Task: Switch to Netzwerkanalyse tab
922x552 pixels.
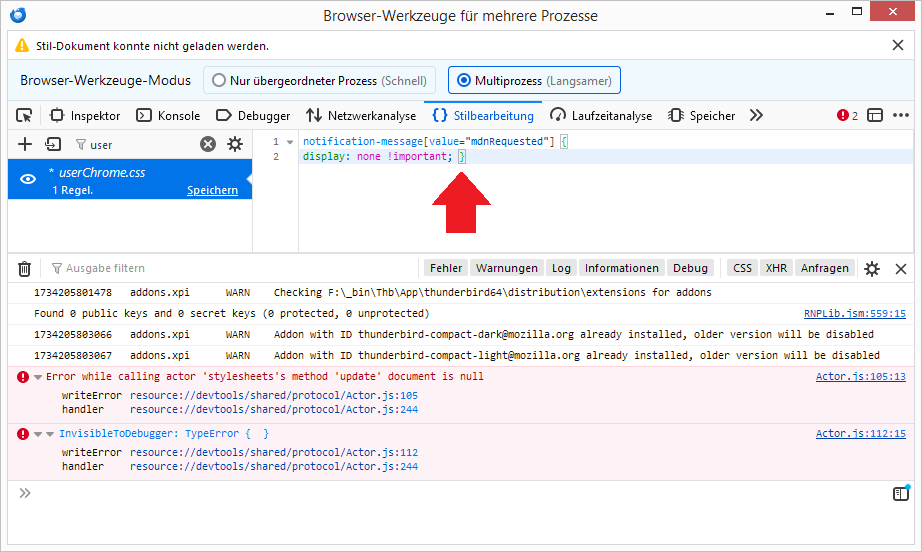Action: click(x=361, y=116)
